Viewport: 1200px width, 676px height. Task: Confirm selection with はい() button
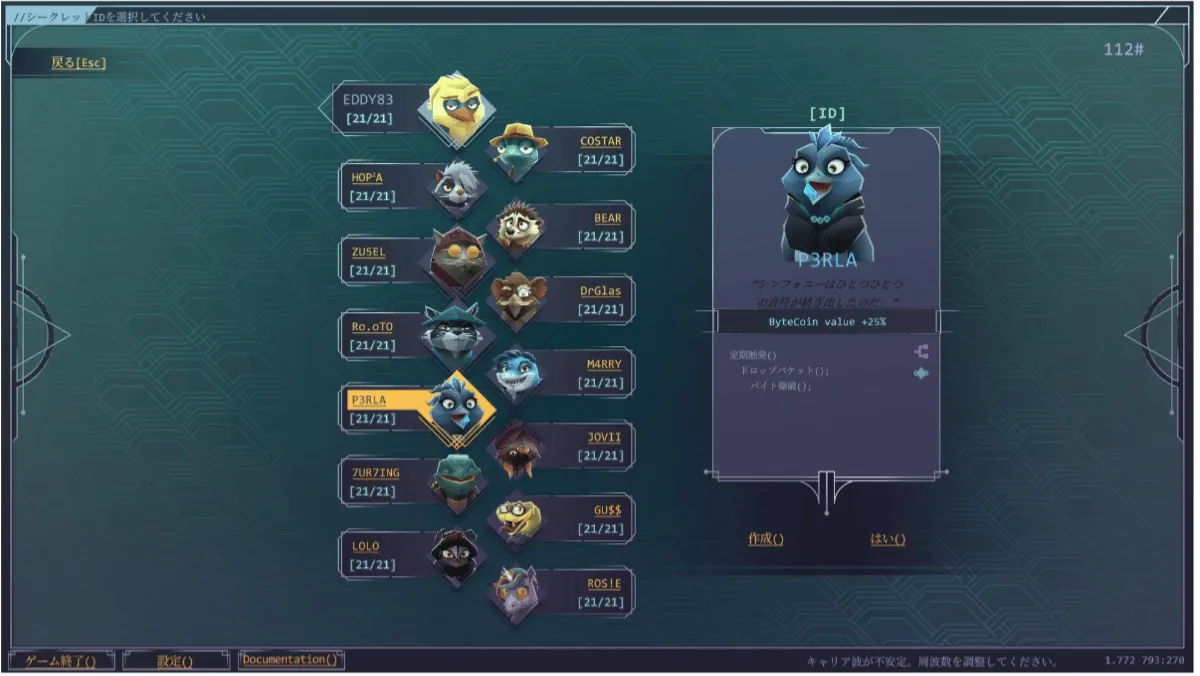888,539
